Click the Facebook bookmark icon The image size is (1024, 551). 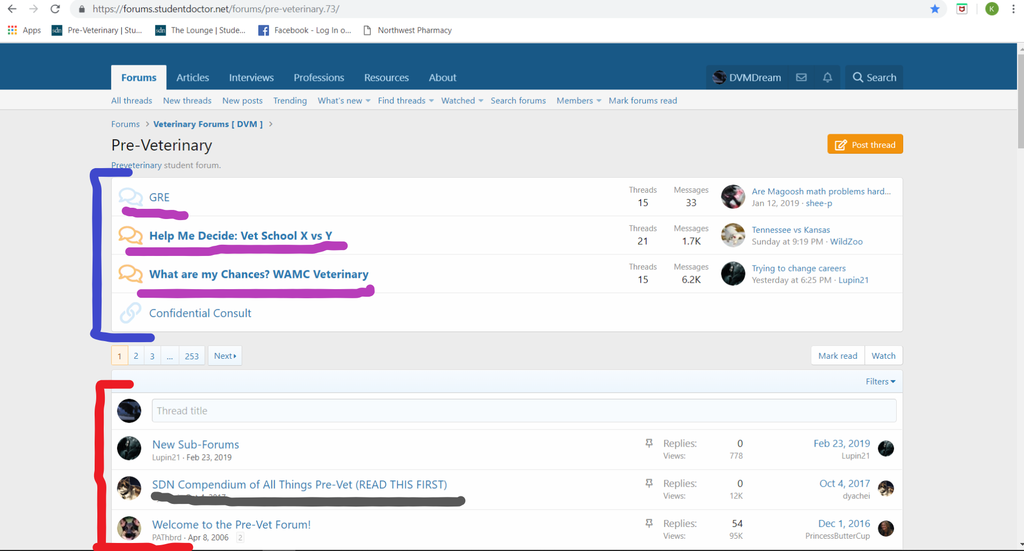[264, 30]
